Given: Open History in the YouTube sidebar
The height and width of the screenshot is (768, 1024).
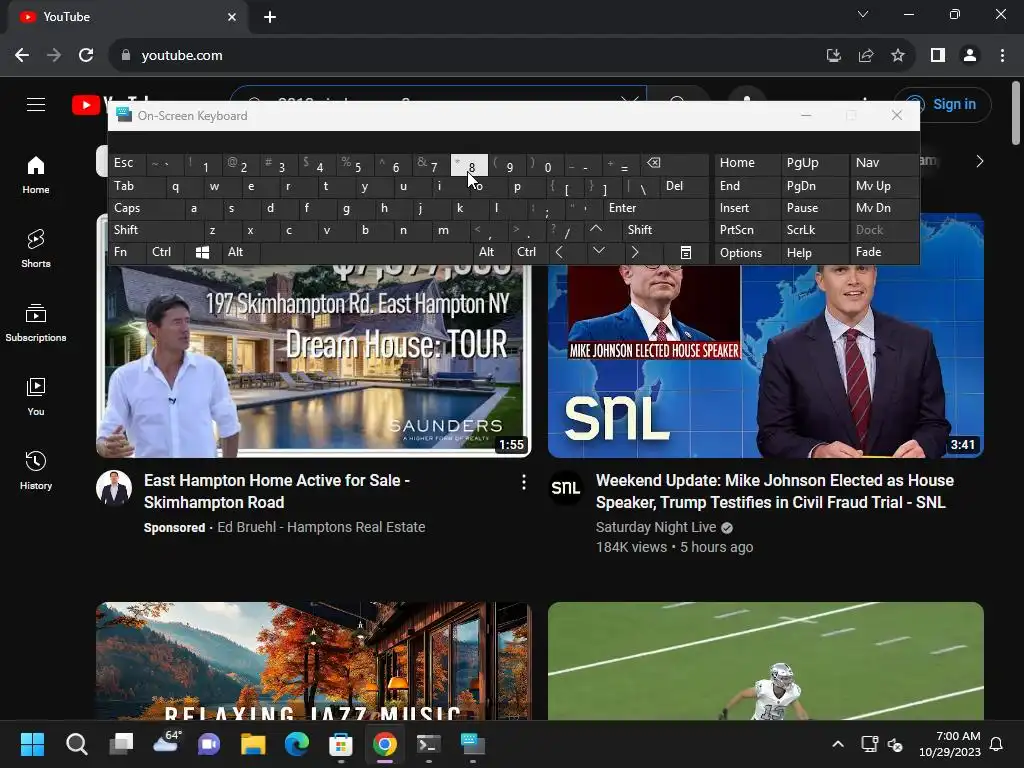Looking at the screenshot, I should (x=36, y=470).
